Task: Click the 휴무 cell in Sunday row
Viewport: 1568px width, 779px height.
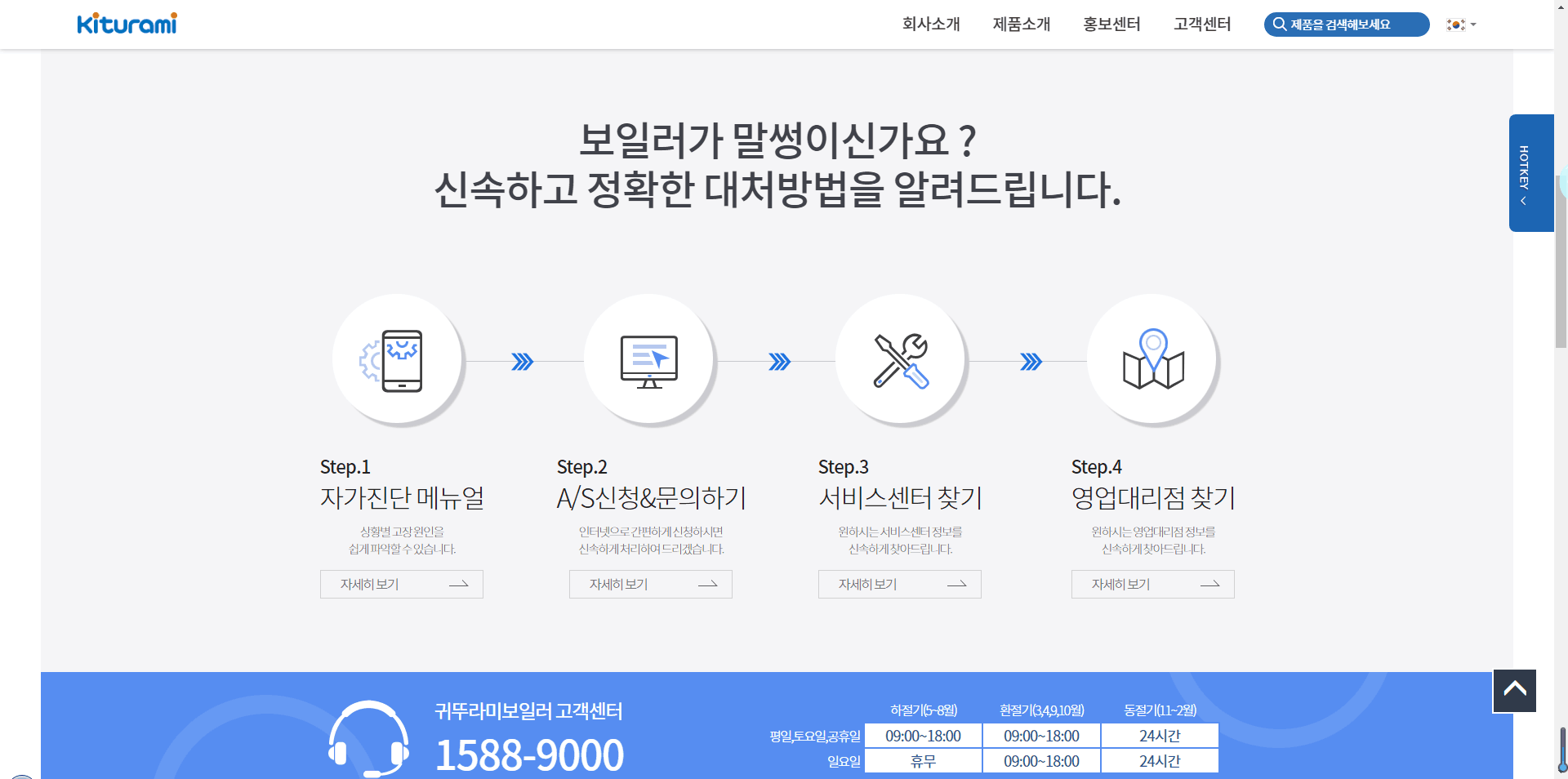Action: (x=924, y=761)
